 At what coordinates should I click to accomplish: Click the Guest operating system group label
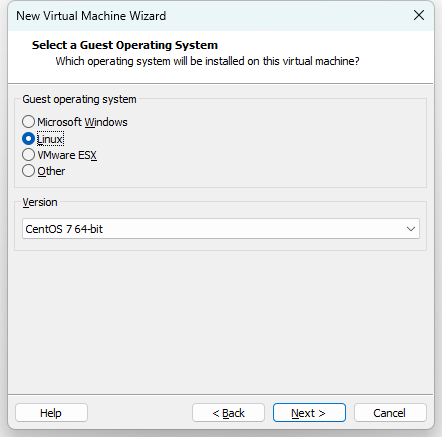(x=79, y=99)
